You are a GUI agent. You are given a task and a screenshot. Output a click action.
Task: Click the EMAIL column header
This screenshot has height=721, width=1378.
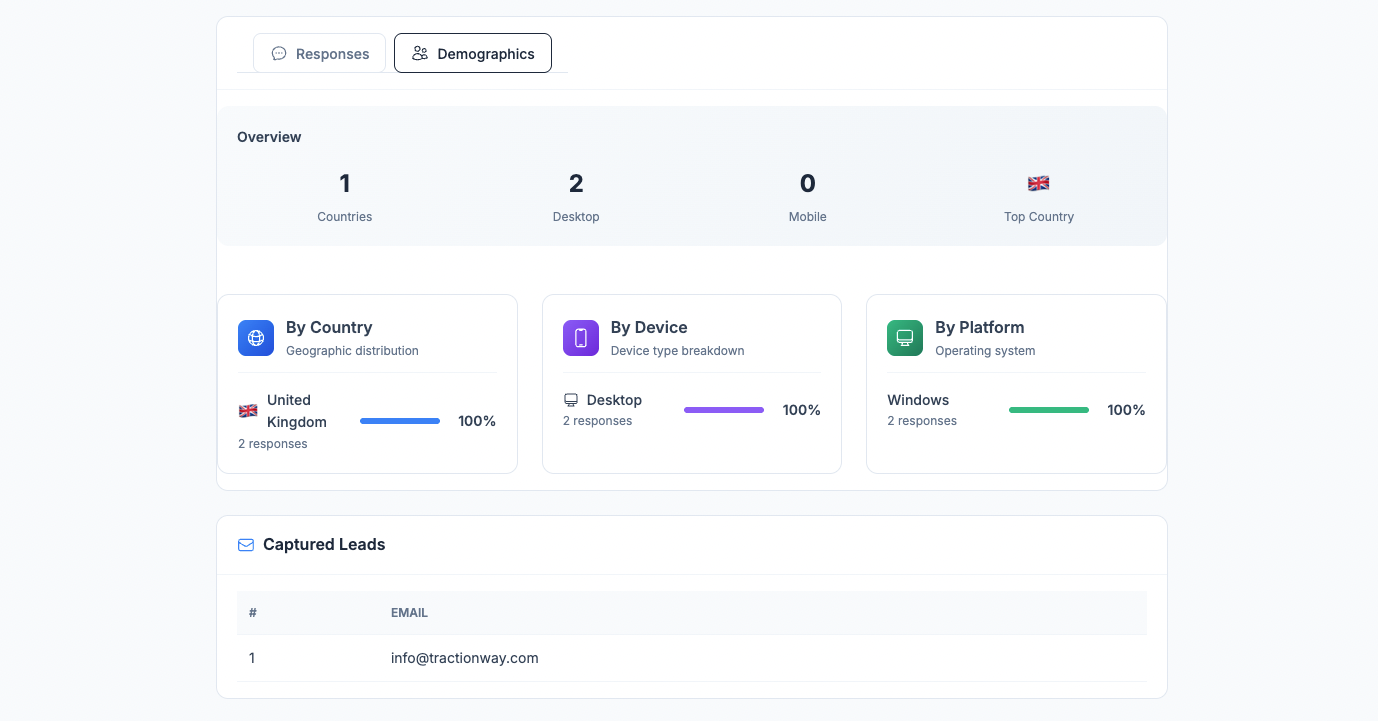409,612
